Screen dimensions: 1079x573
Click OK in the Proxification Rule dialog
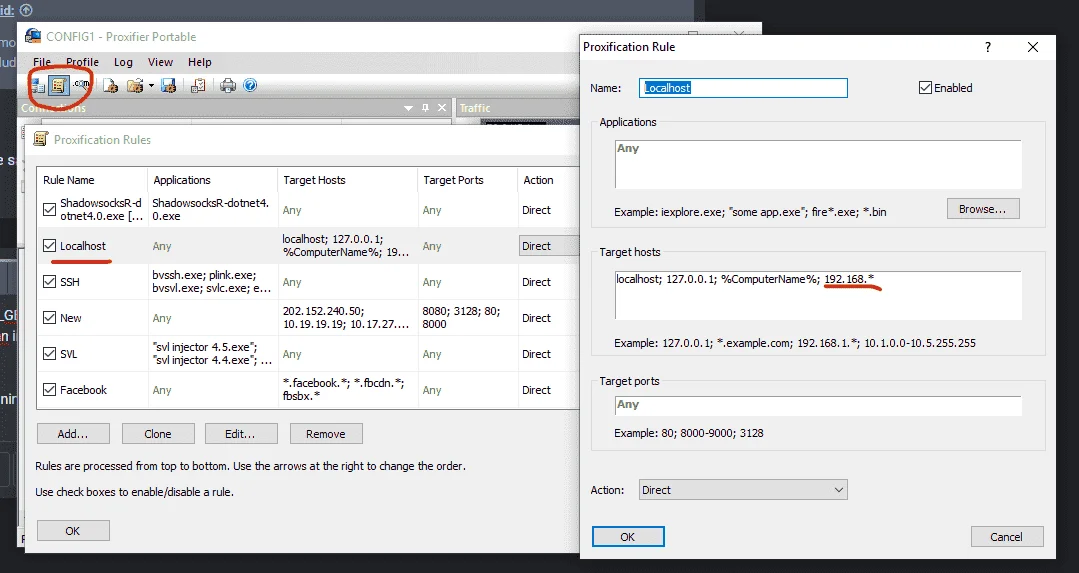coord(628,537)
